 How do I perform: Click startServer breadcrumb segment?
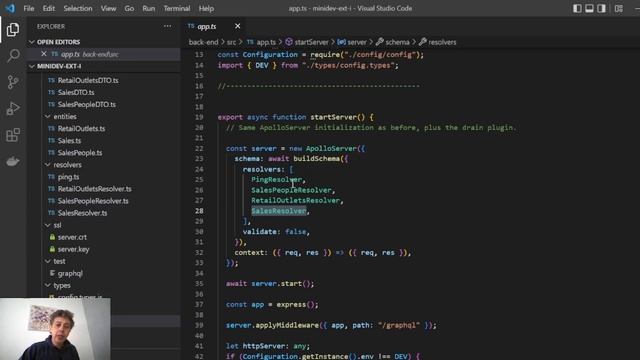point(311,42)
